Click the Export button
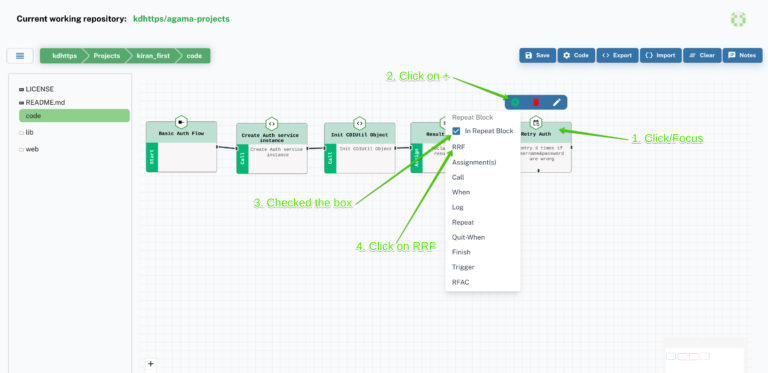768x373 pixels. [x=617, y=55]
